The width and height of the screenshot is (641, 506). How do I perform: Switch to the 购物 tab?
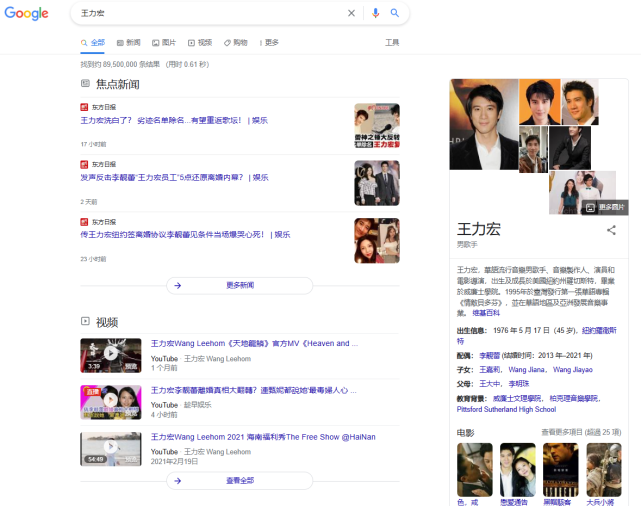click(235, 43)
